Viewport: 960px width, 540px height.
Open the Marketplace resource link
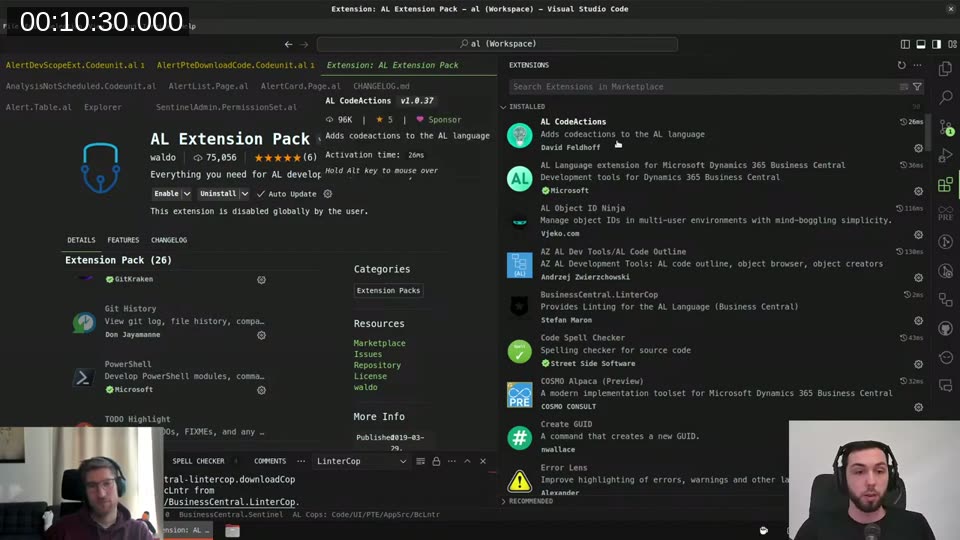click(x=379, y=343)
